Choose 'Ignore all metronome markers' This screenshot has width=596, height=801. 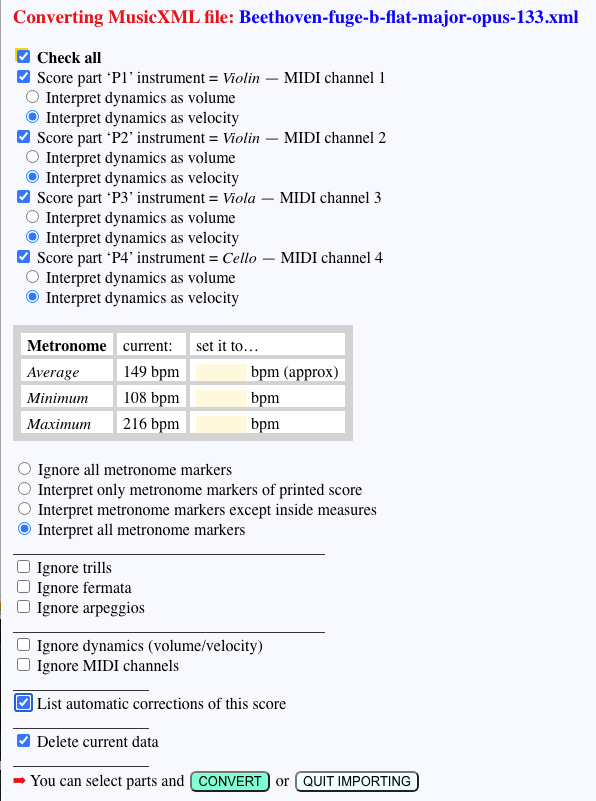[24, 468]
